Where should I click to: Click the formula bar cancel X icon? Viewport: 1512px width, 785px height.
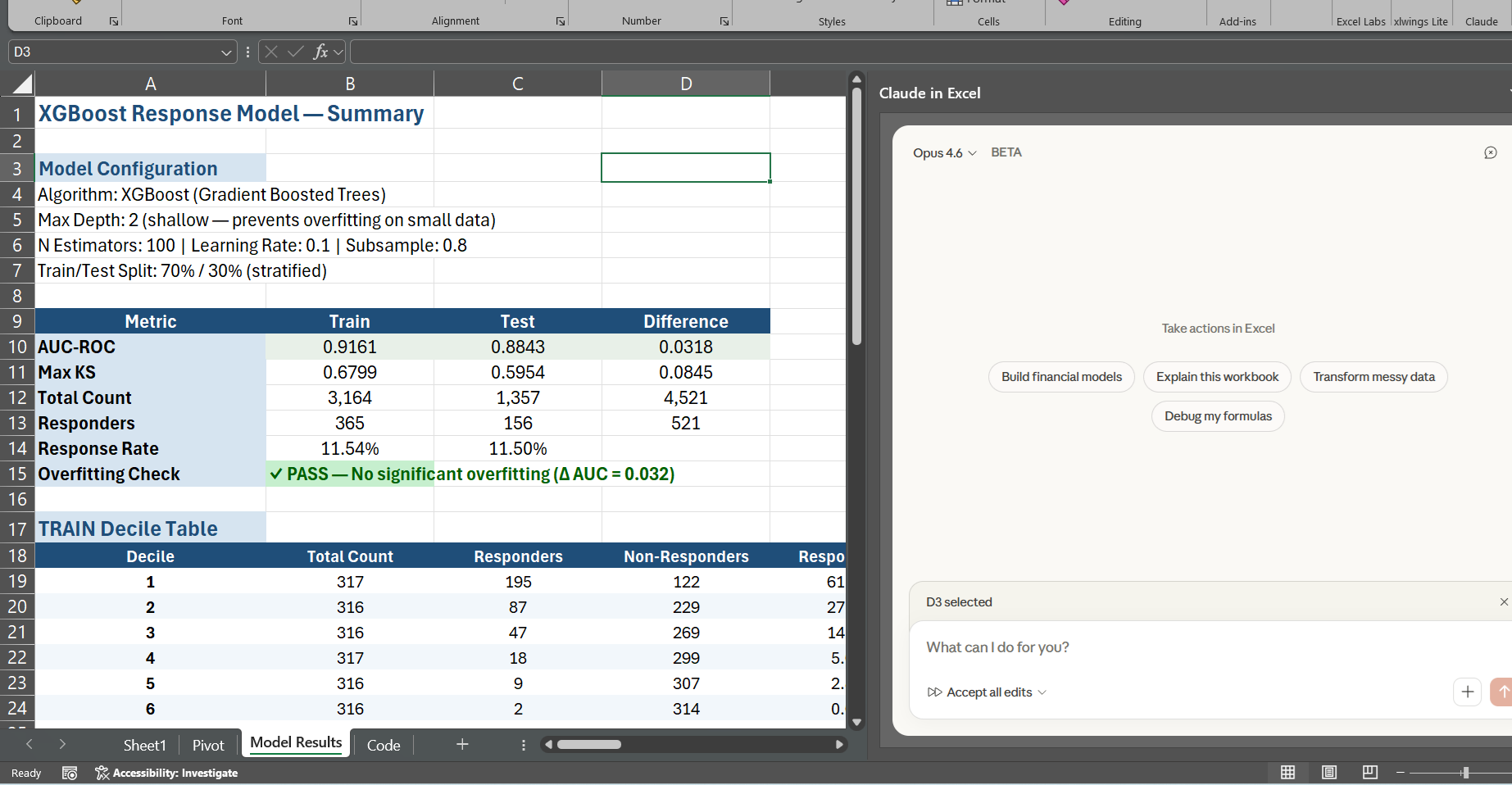(x=271, y=52)
